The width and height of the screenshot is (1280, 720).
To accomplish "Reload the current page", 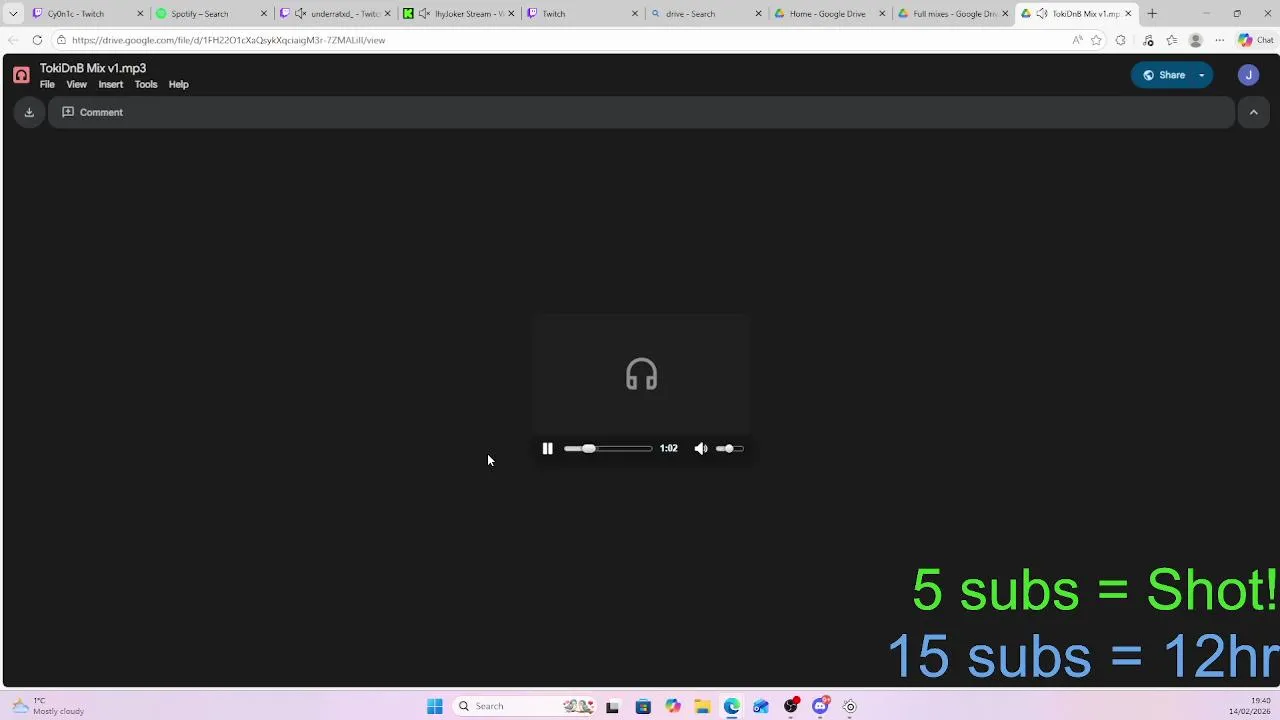I will click(x=37, y=40).
